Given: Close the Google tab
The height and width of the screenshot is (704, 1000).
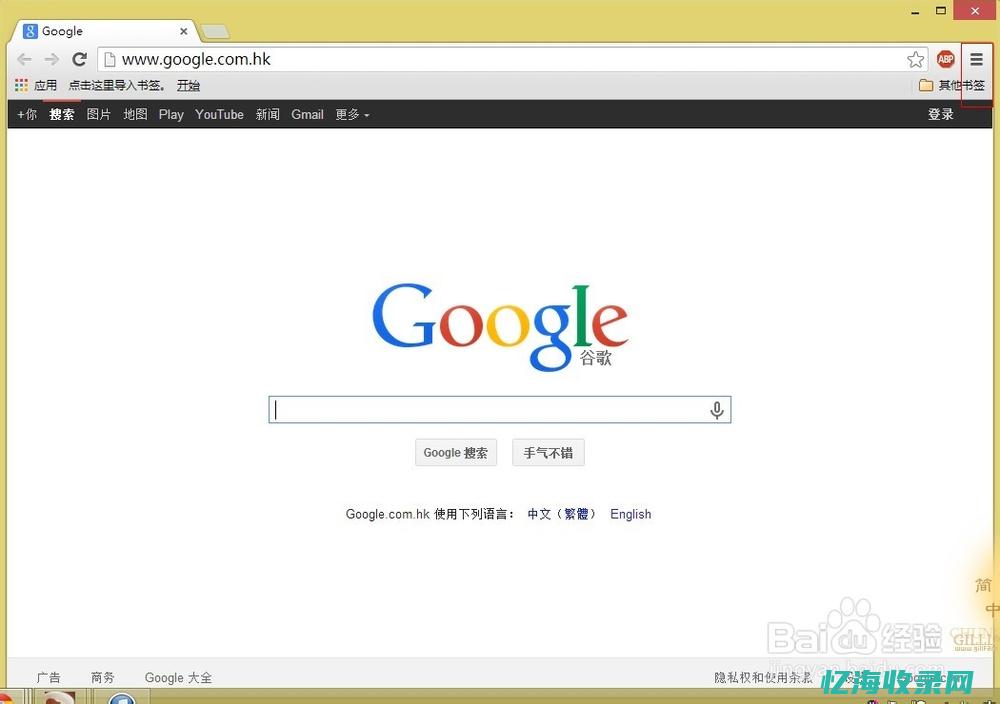Looking at the screenshot, I should (x=184, y=31).
